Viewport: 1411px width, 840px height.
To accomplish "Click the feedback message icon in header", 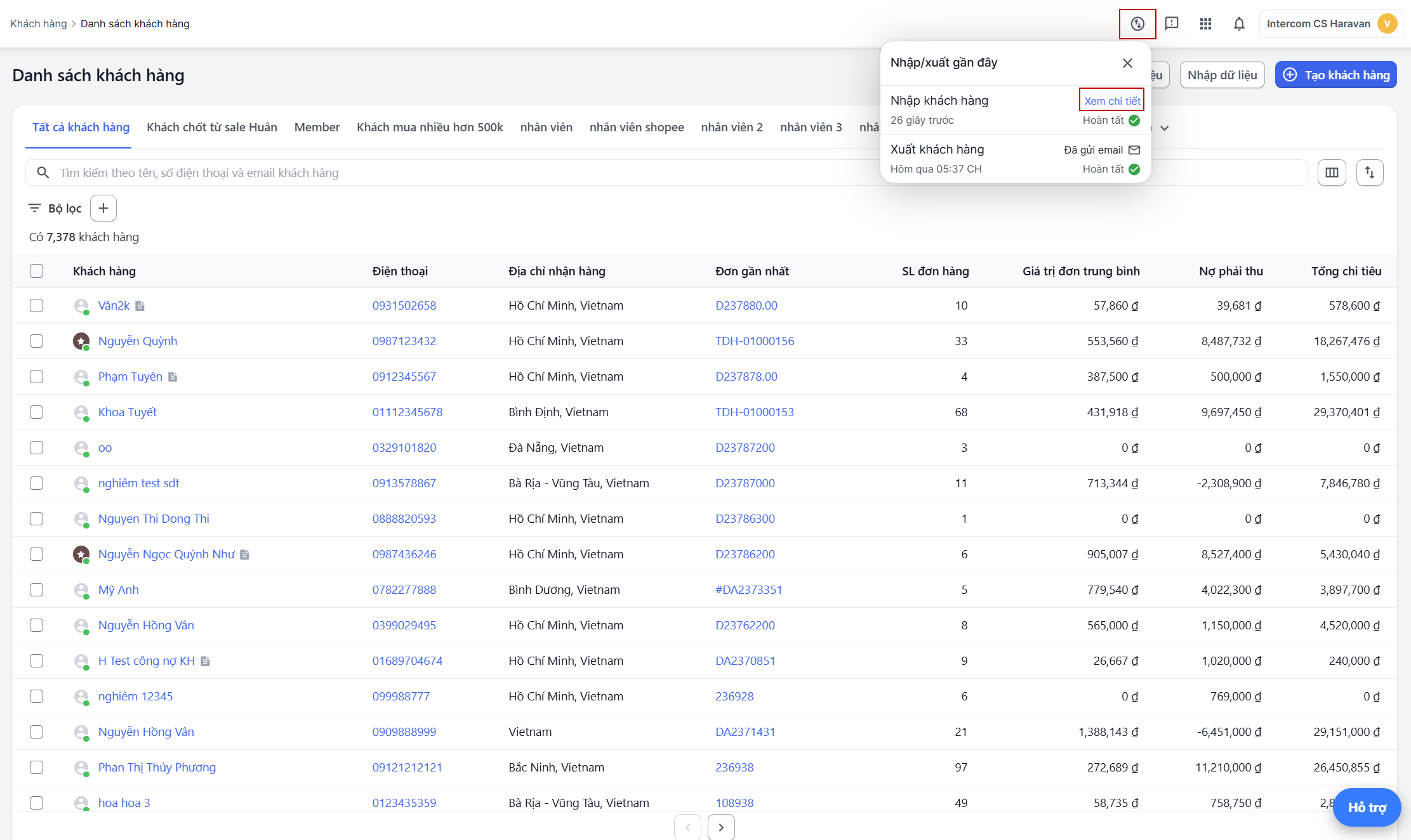I will (x=1171, y=24).
